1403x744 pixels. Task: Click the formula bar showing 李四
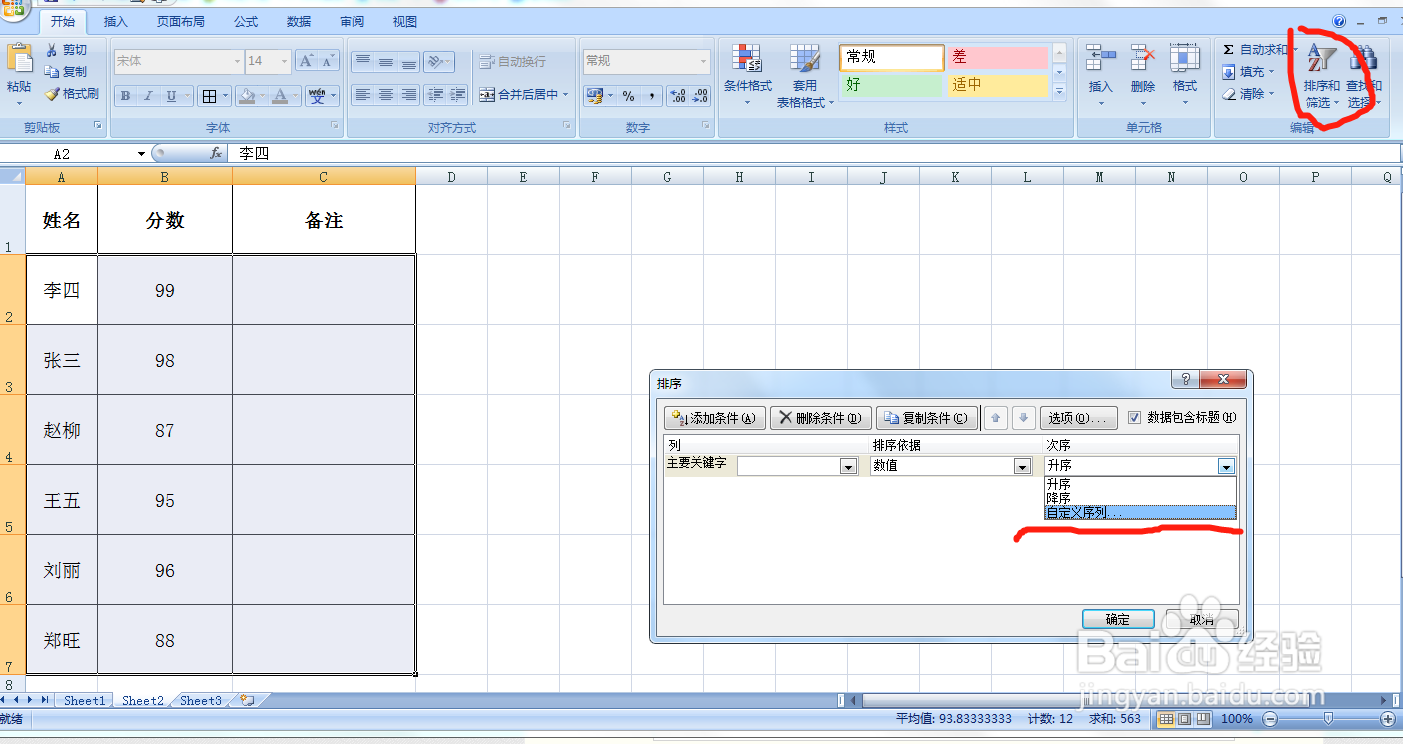pyautogui.click(x=814, y=154)
